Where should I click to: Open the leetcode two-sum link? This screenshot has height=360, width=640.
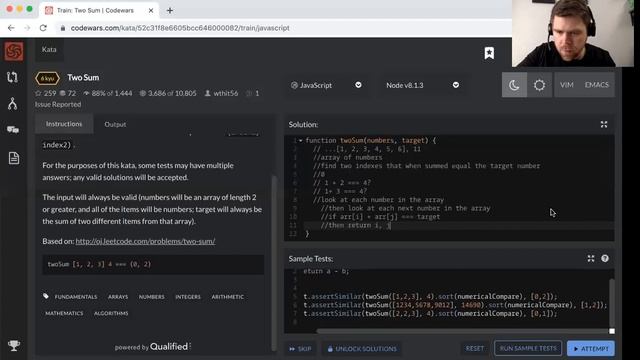click(x=145, y=241)
